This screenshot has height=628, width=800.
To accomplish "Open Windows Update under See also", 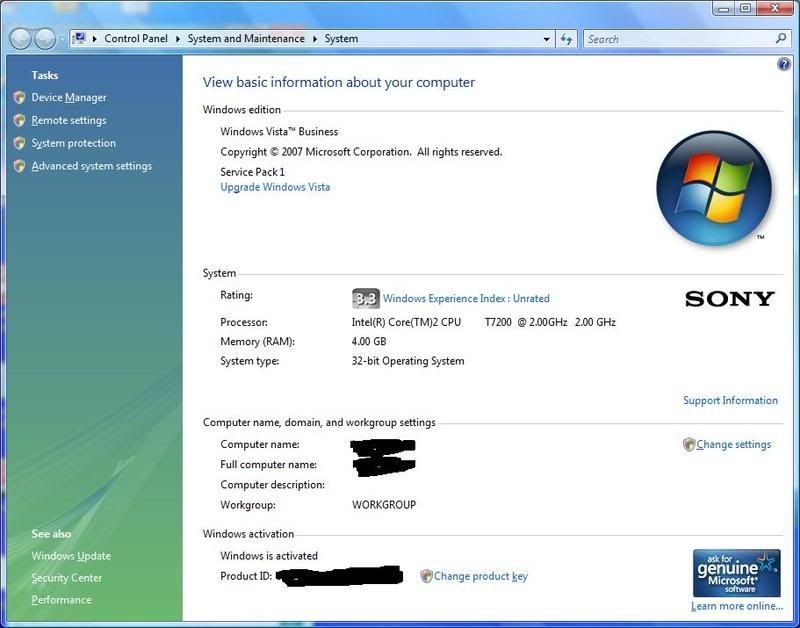I will point(71,556).
